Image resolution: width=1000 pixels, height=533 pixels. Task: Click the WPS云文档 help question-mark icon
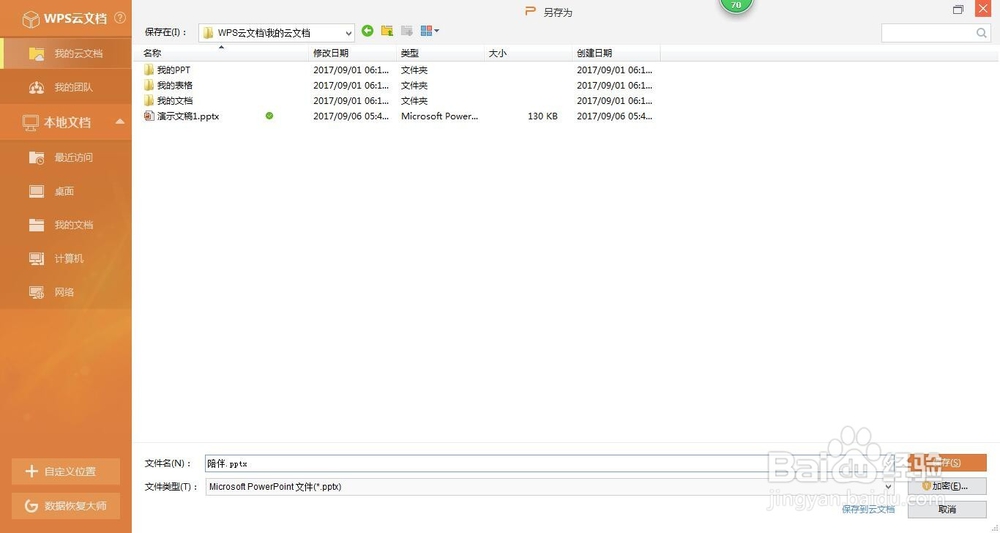tap(120, 18)
